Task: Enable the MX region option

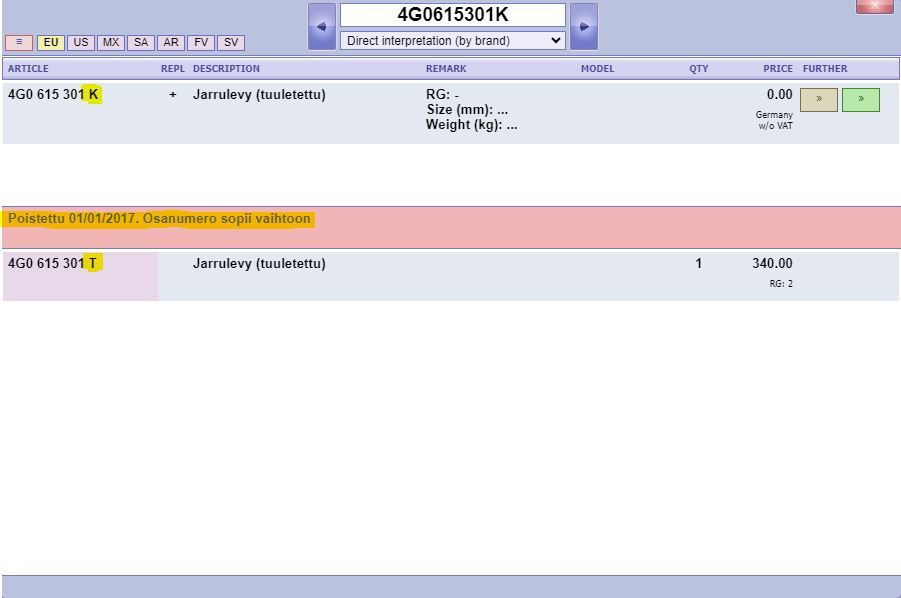Action: 111,43
